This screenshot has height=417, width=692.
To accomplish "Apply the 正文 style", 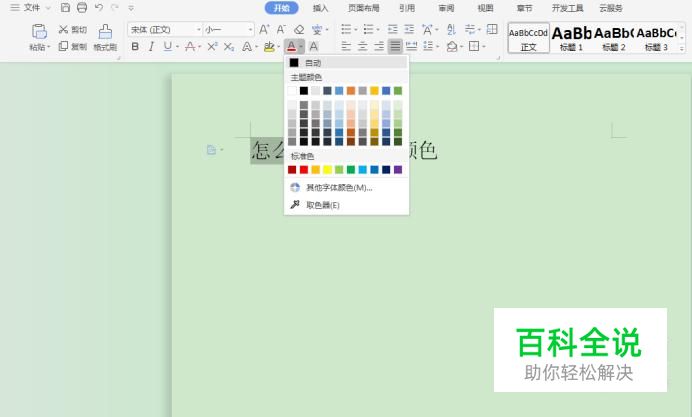I will pyautogui.click(x=528, y=38).
